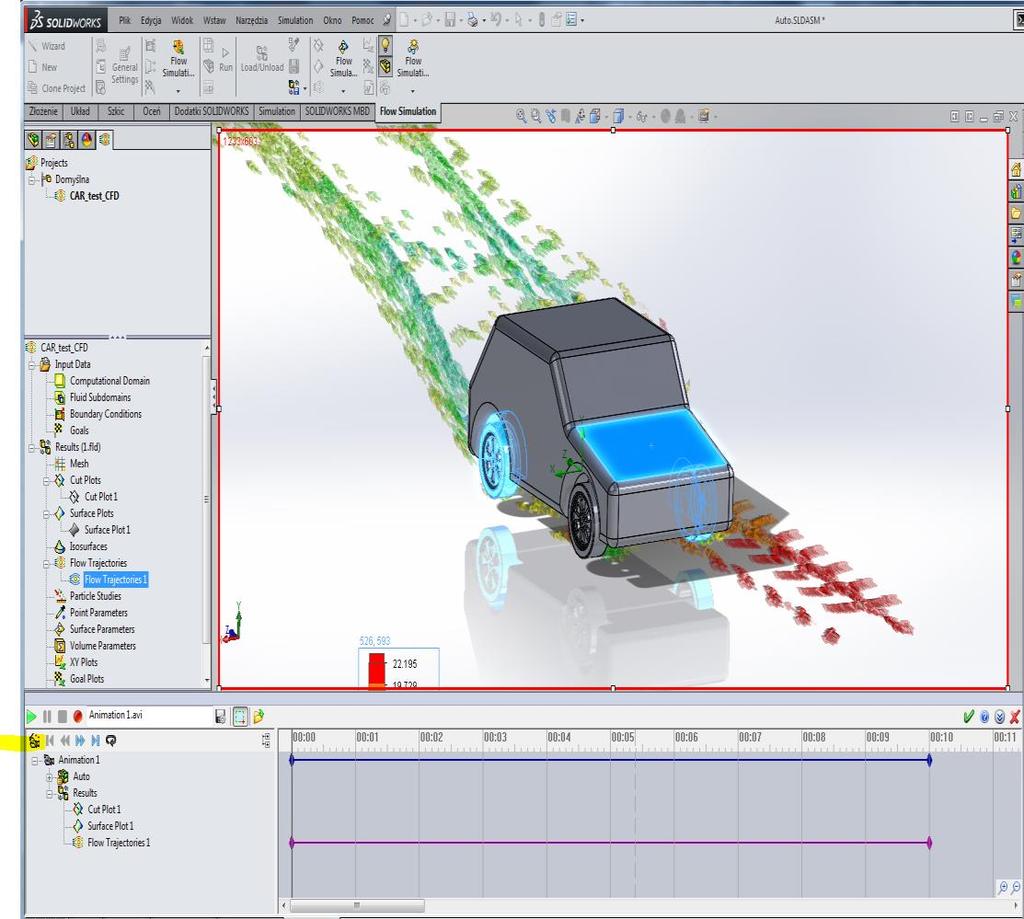This screenshot has width=1024, height=919.
Task: Open the Flow Simulation analysis tree tab icon
Action: click(104, 139)
